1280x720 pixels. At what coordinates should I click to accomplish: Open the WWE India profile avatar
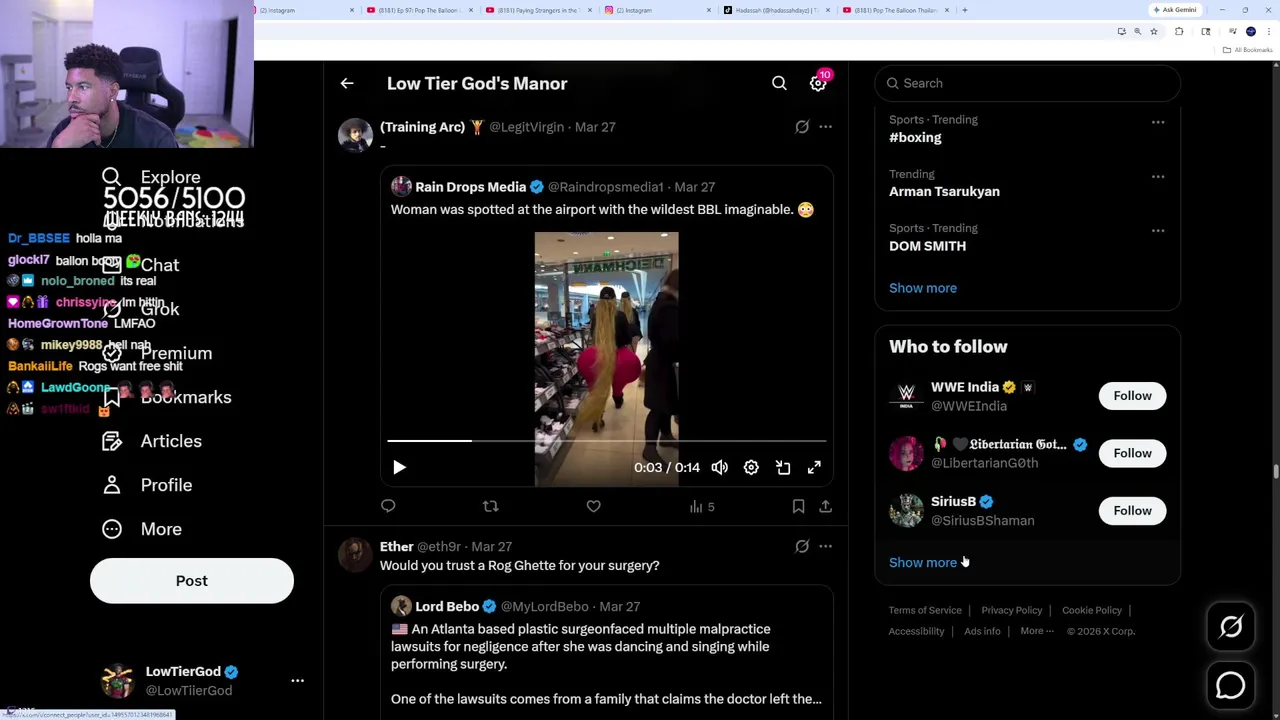[906, 396]
